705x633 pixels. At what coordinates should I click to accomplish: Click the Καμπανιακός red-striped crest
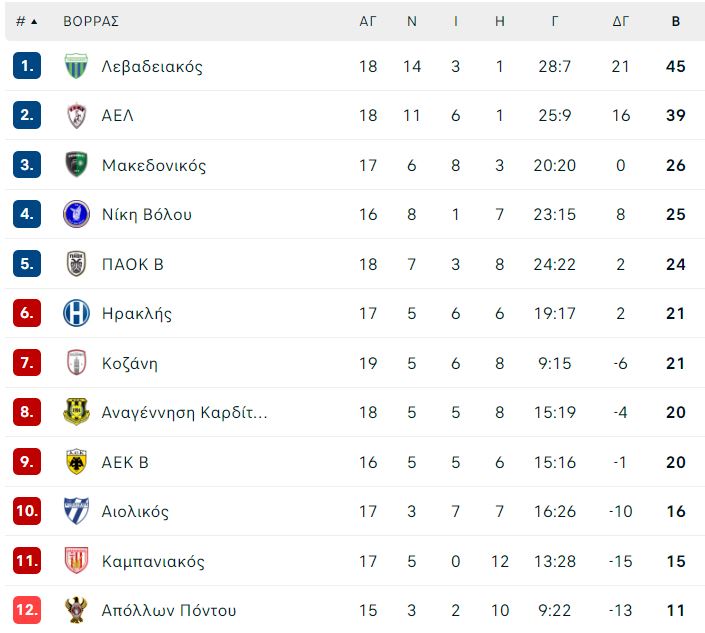point(76,561)
